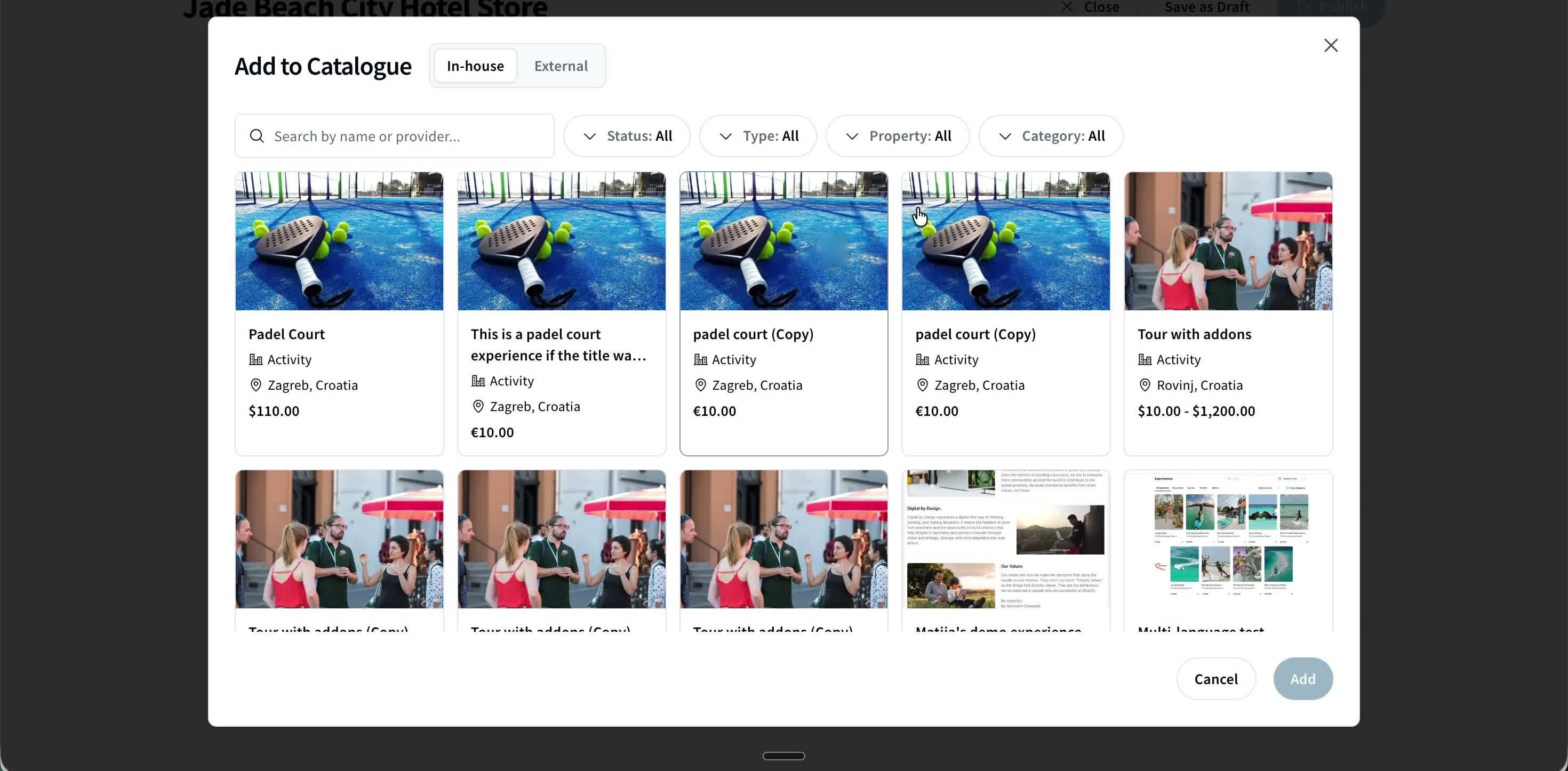Click the Cancel button

tap(1215, 679)
